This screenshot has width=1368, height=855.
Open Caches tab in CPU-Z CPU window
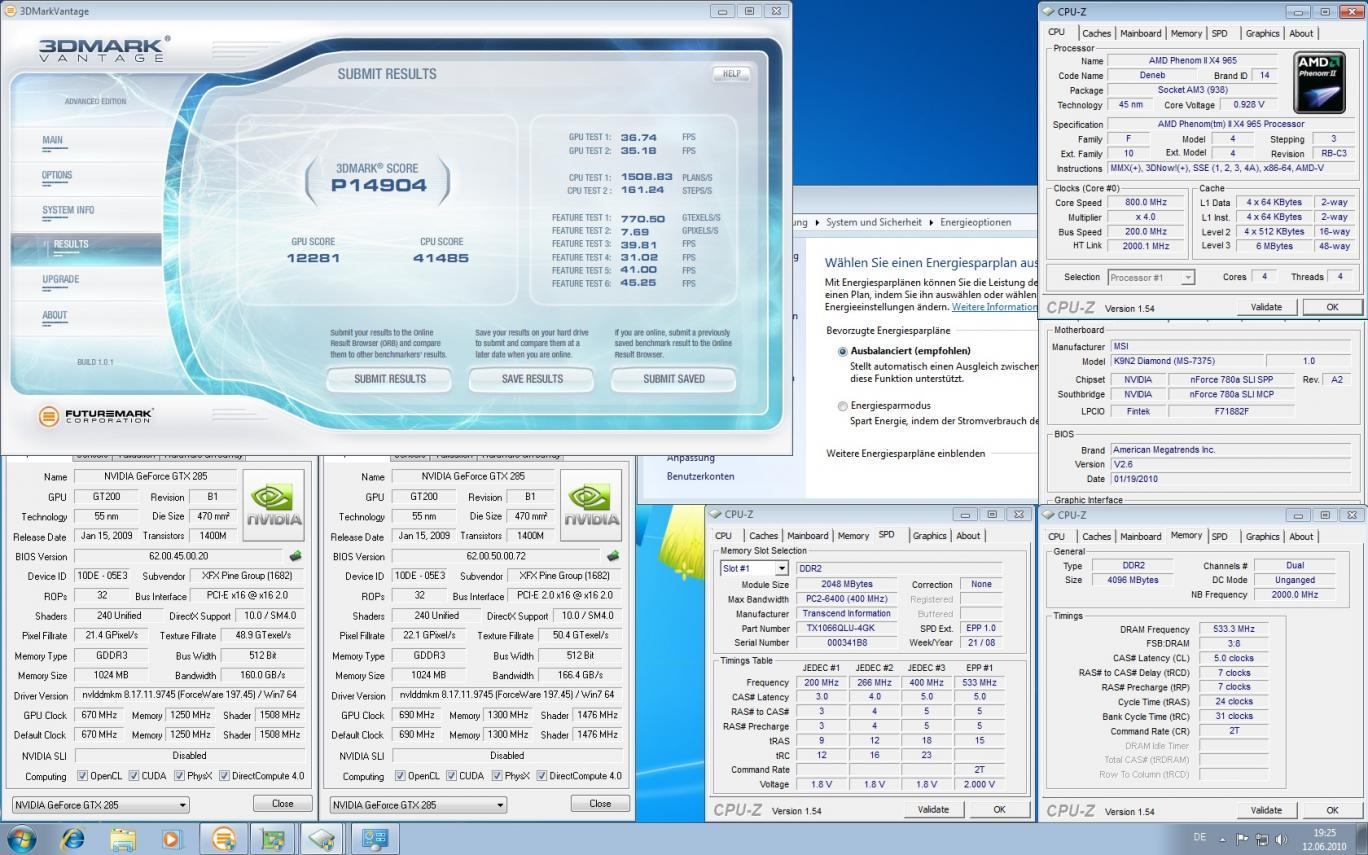(1096, 33)
